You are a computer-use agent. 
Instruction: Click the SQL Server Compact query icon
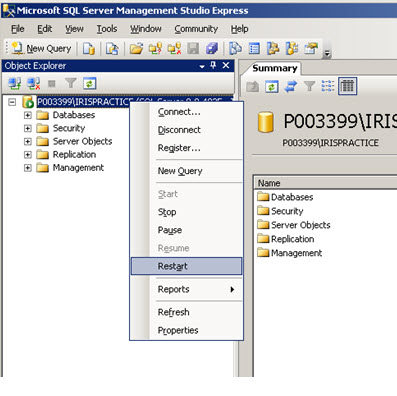[x=112, y=49]
